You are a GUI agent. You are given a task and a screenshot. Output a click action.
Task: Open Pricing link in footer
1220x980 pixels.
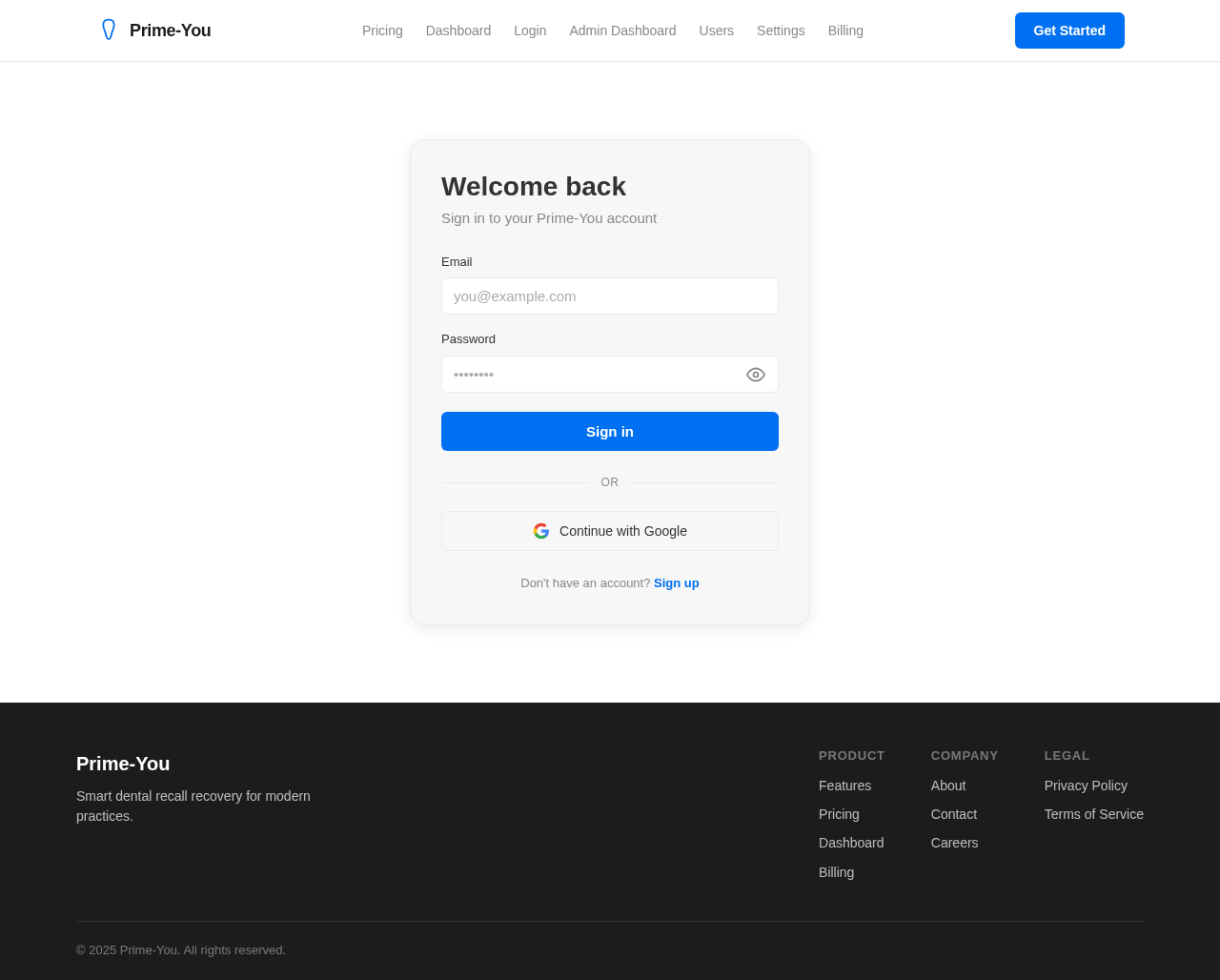[839, 814]
